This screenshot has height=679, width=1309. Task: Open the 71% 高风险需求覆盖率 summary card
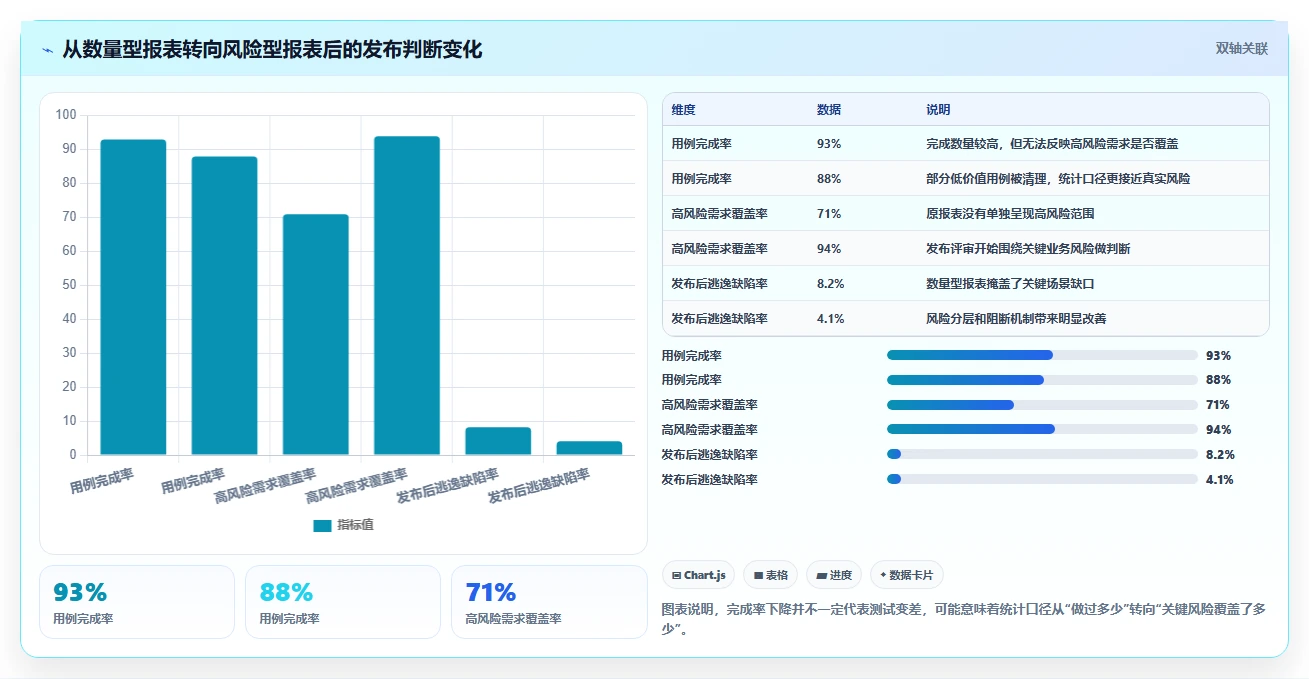click(x=549, y=602)
